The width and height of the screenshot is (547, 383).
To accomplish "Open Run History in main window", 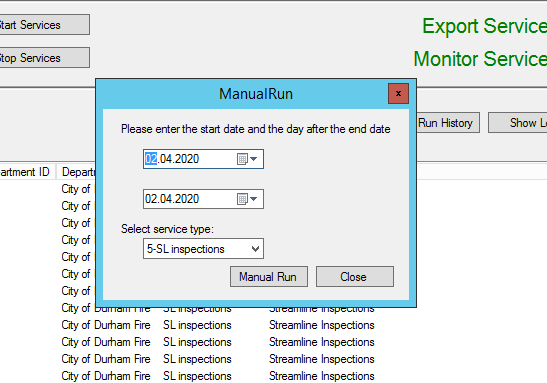I will [448, 122].
